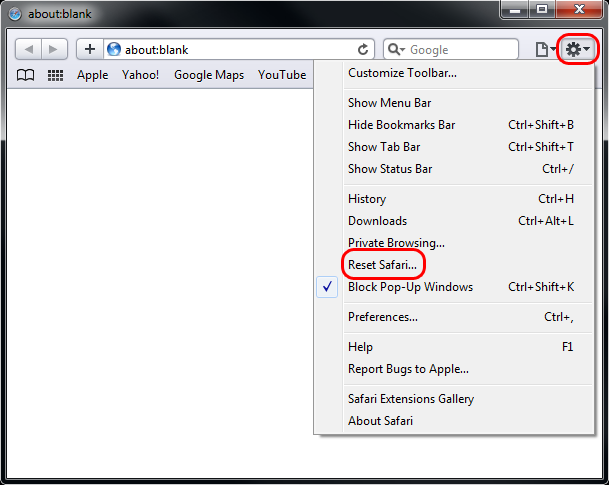
Task: Open the Google Maps bookmark
Action: [x=209, y=75]
